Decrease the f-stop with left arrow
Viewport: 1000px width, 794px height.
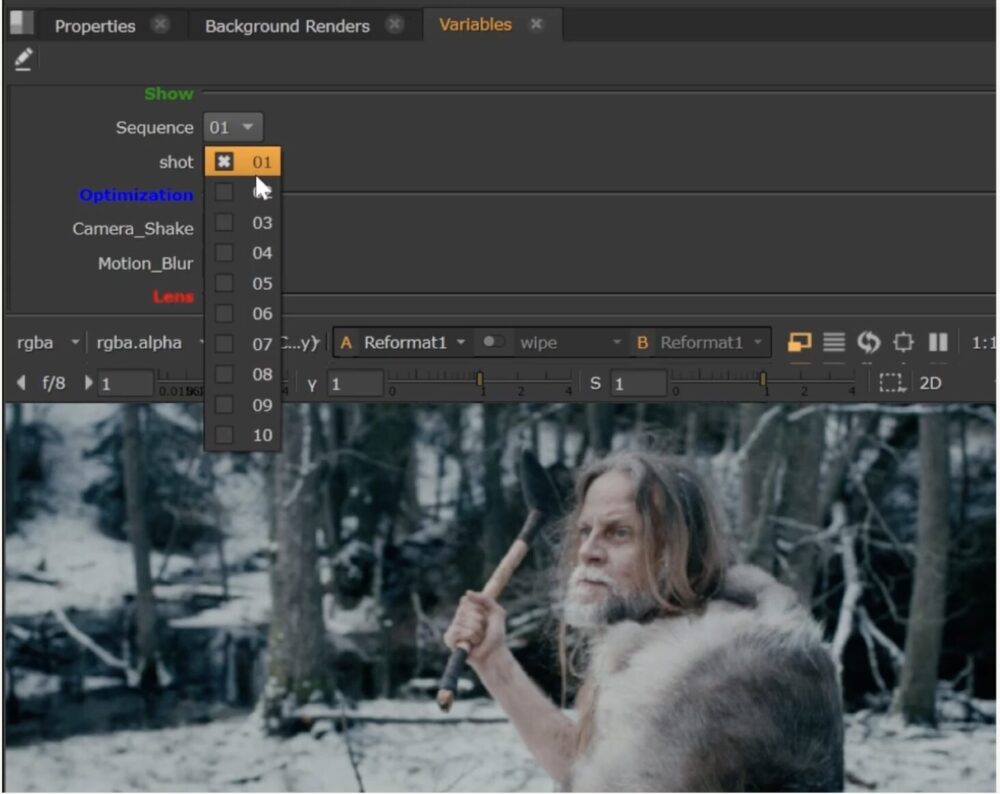21,382
